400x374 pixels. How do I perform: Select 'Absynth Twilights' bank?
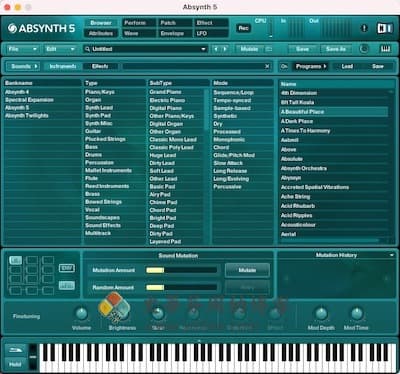tap(27, 116)
